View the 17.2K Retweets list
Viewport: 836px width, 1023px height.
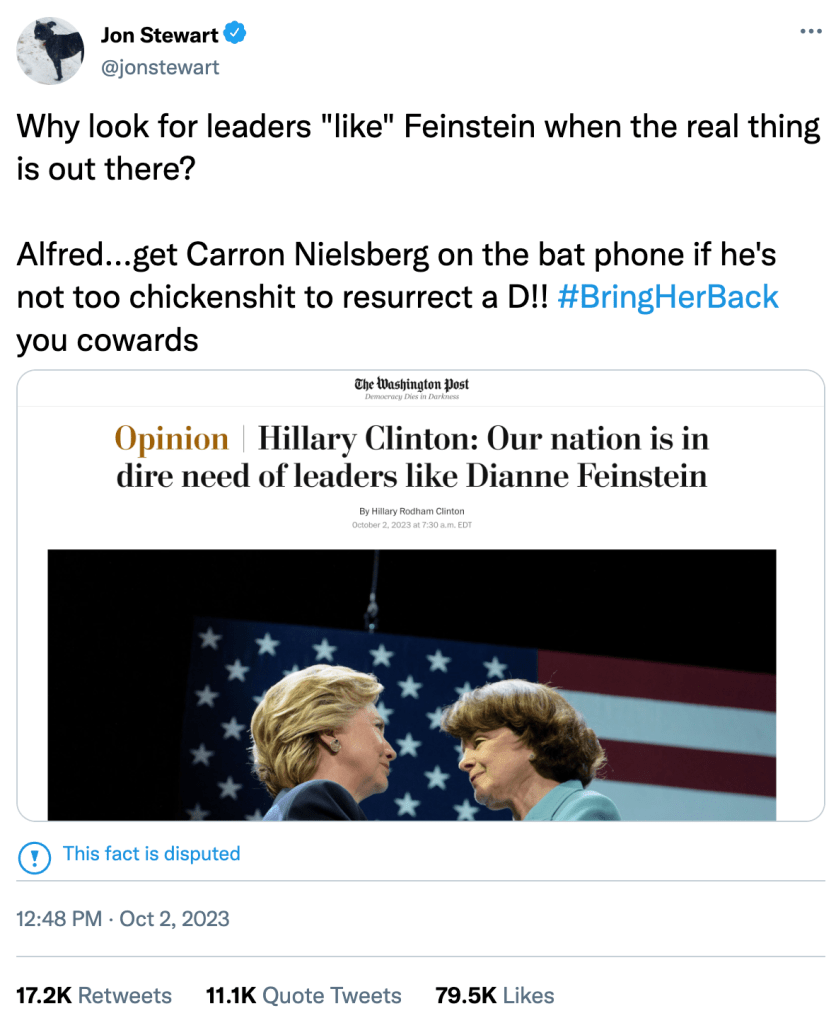click(x=94, y=995)
